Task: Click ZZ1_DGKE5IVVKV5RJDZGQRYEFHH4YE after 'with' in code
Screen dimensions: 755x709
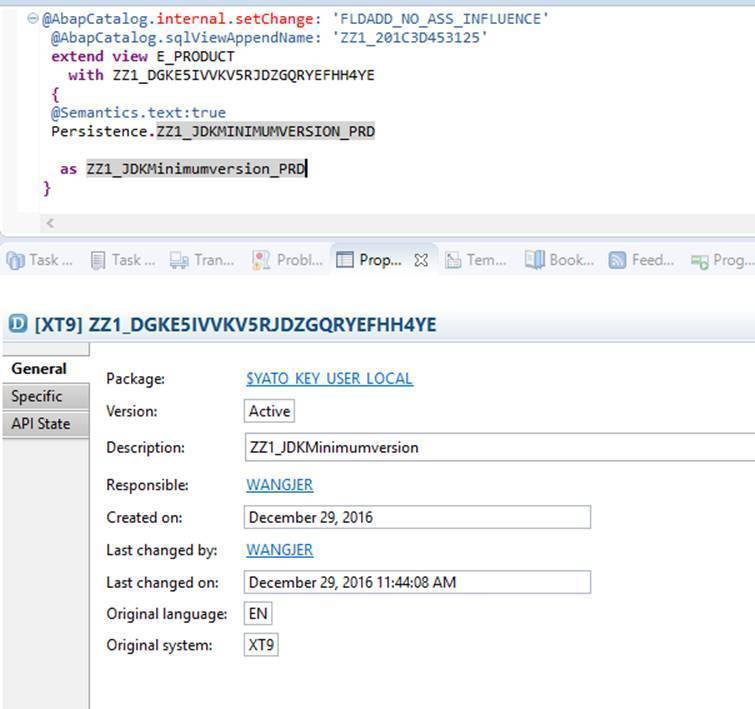Action: (x=244, y=75)
